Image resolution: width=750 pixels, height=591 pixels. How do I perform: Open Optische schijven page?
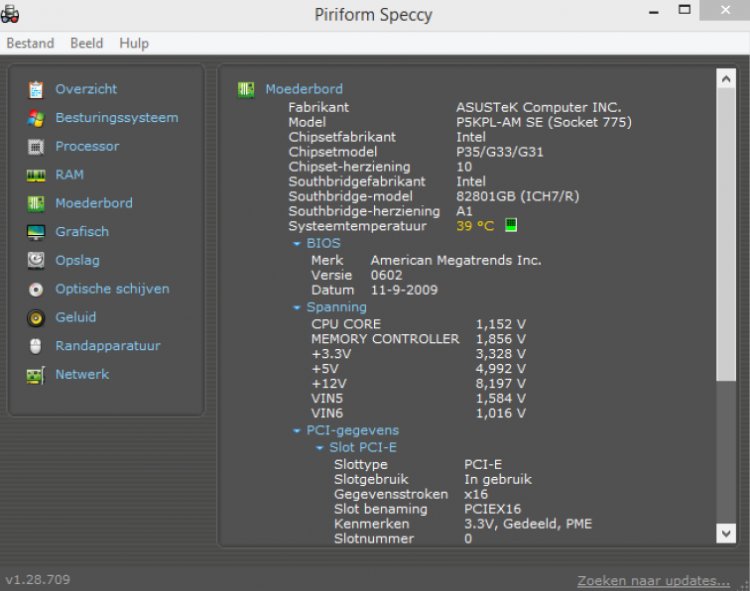click(112, 289)
